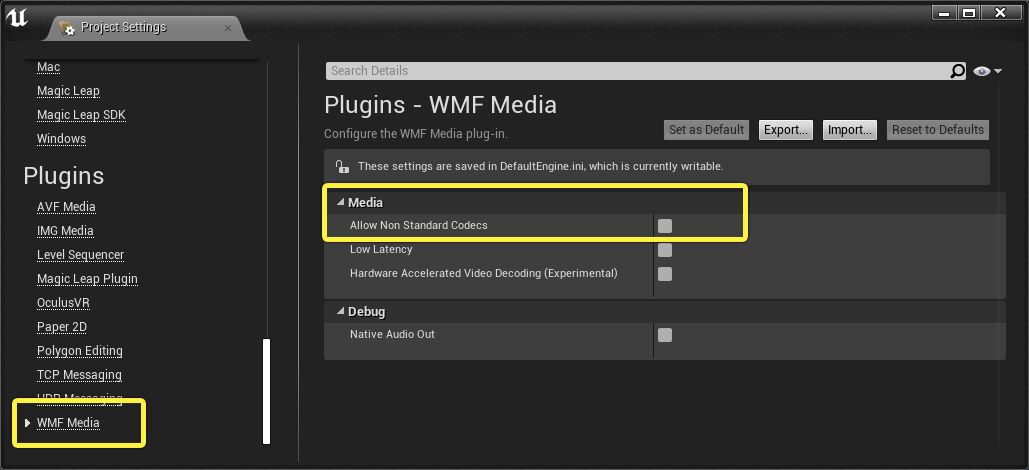Click the Export... button

point(786,129)
